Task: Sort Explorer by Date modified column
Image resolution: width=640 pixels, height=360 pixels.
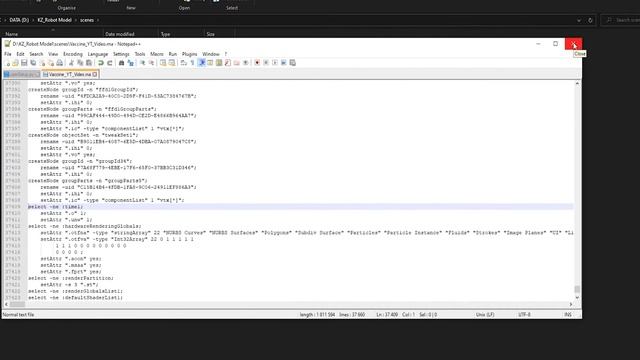Action: pyautogui.click(x=120, y=34)
